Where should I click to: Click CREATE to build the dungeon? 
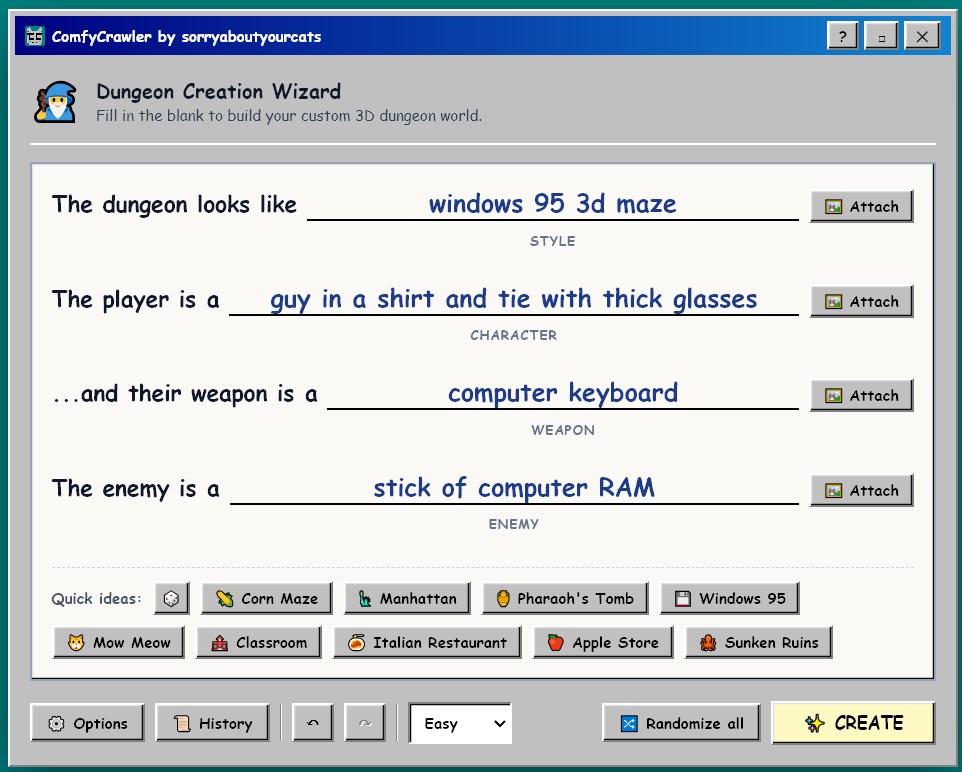(853, 722)
